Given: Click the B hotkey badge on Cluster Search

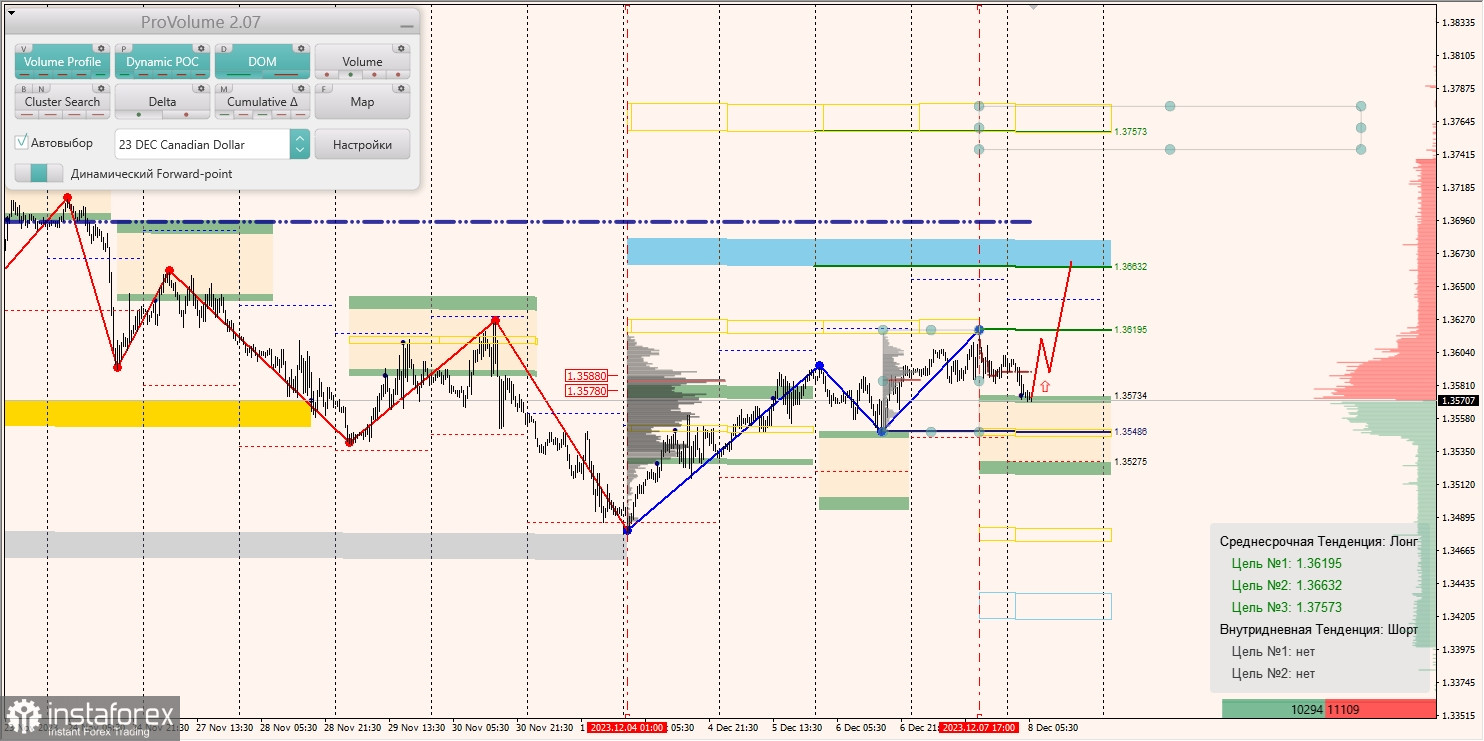Looking at the screenshot, I should point(24,88).
